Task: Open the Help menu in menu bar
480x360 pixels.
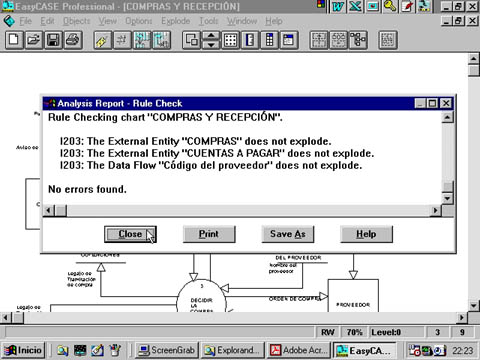Action: [x=274, y=21]
